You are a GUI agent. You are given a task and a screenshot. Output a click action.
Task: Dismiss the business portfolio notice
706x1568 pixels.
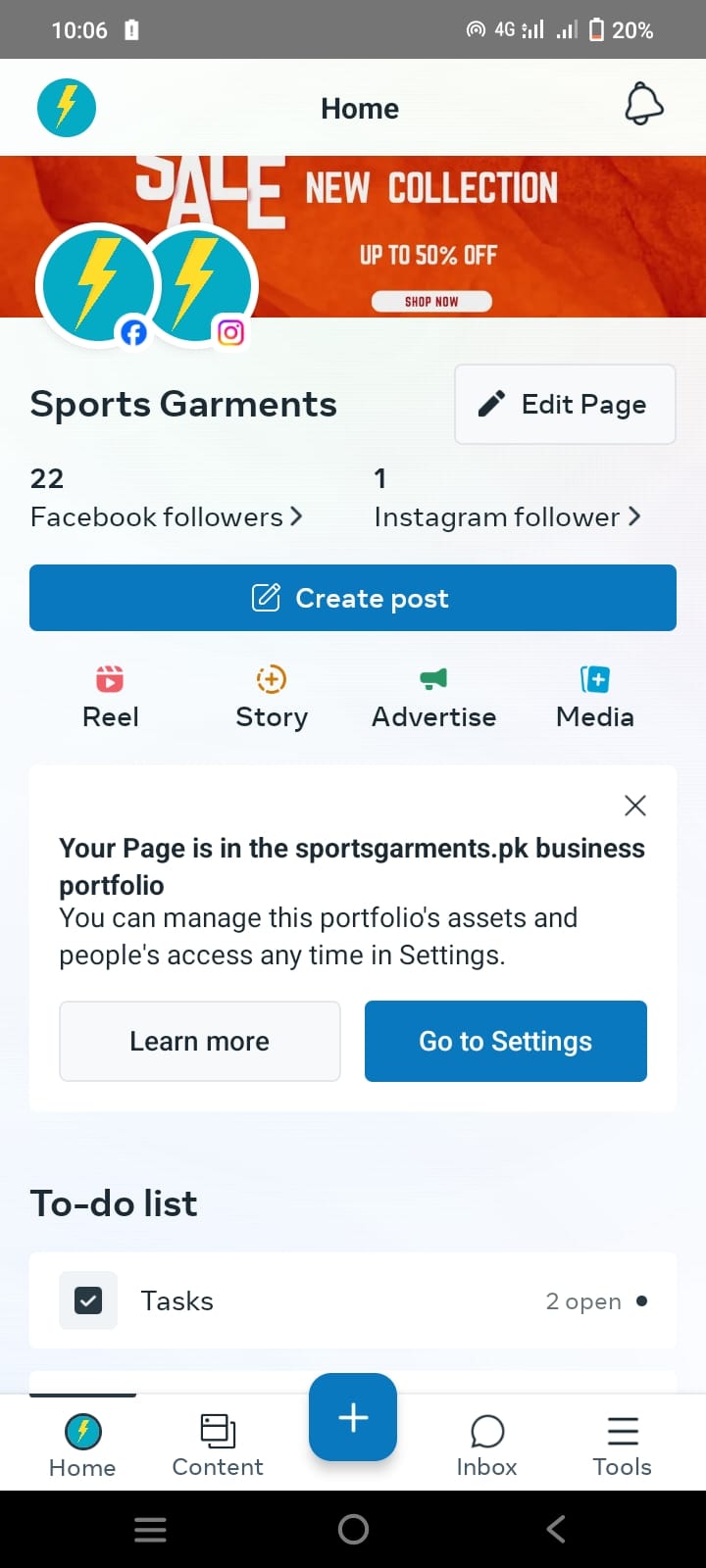[635, 806]
